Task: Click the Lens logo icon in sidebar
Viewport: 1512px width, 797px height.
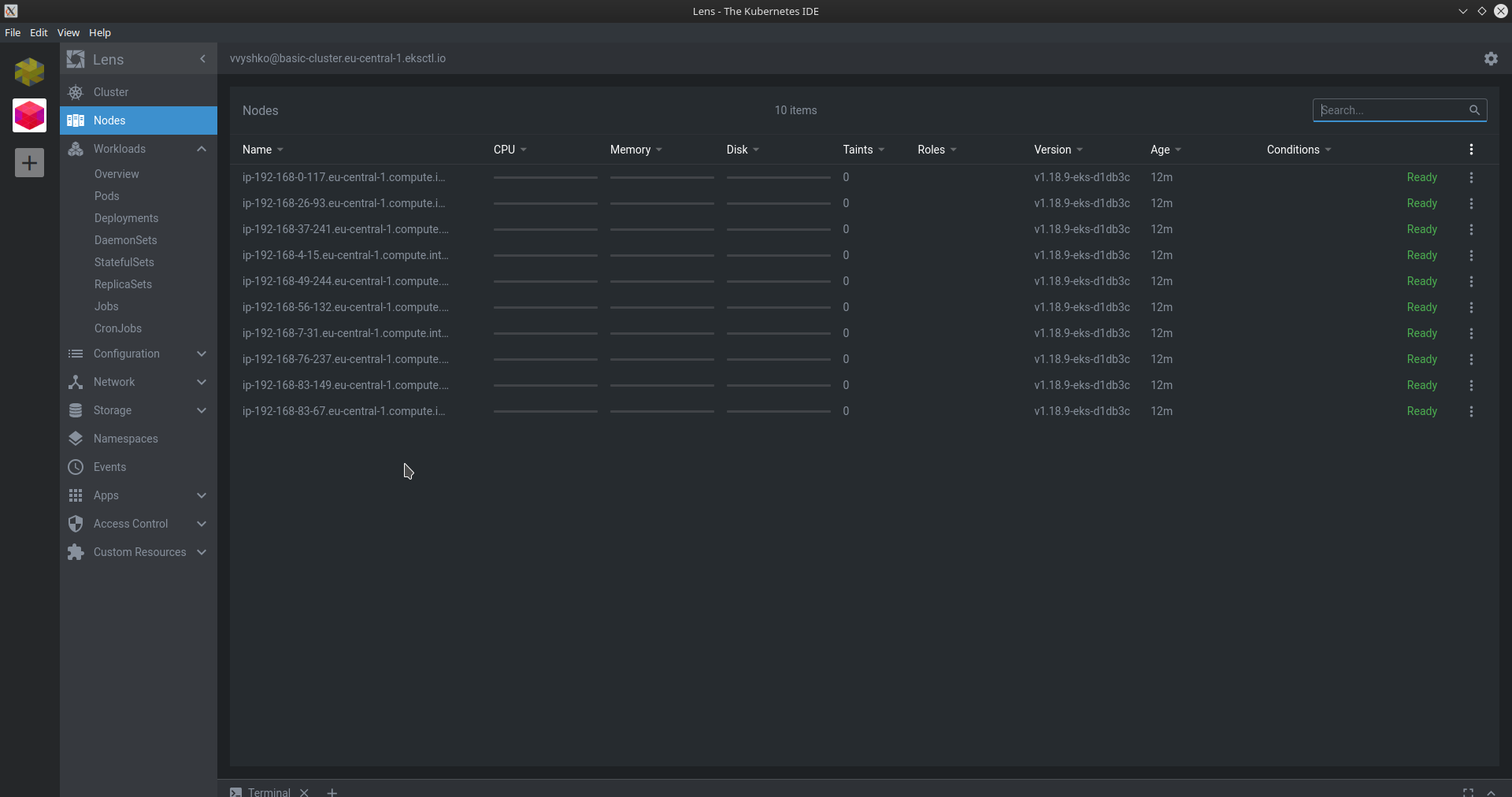Action: pyautogui.click(x=76, y=59)
